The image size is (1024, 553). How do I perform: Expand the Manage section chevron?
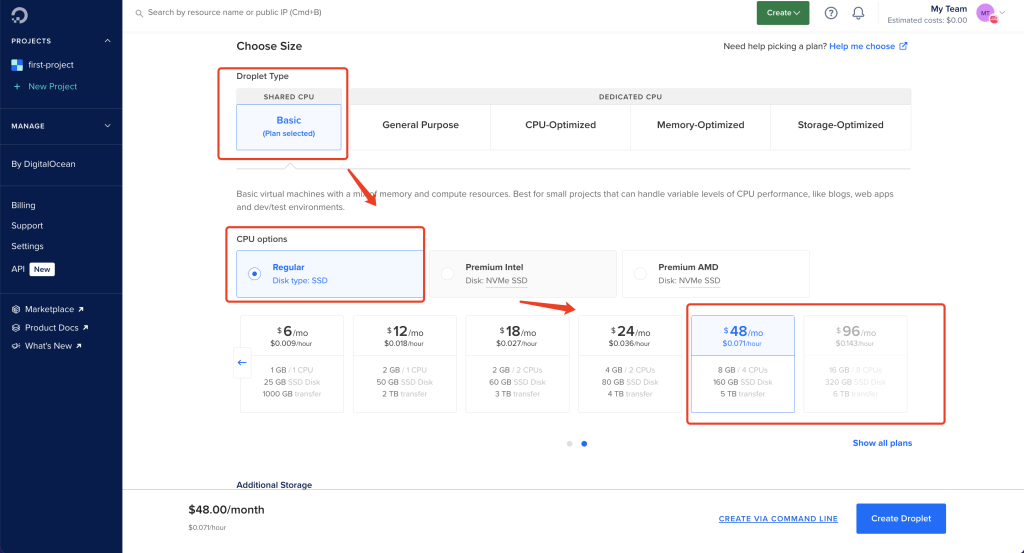click(107, 125)
